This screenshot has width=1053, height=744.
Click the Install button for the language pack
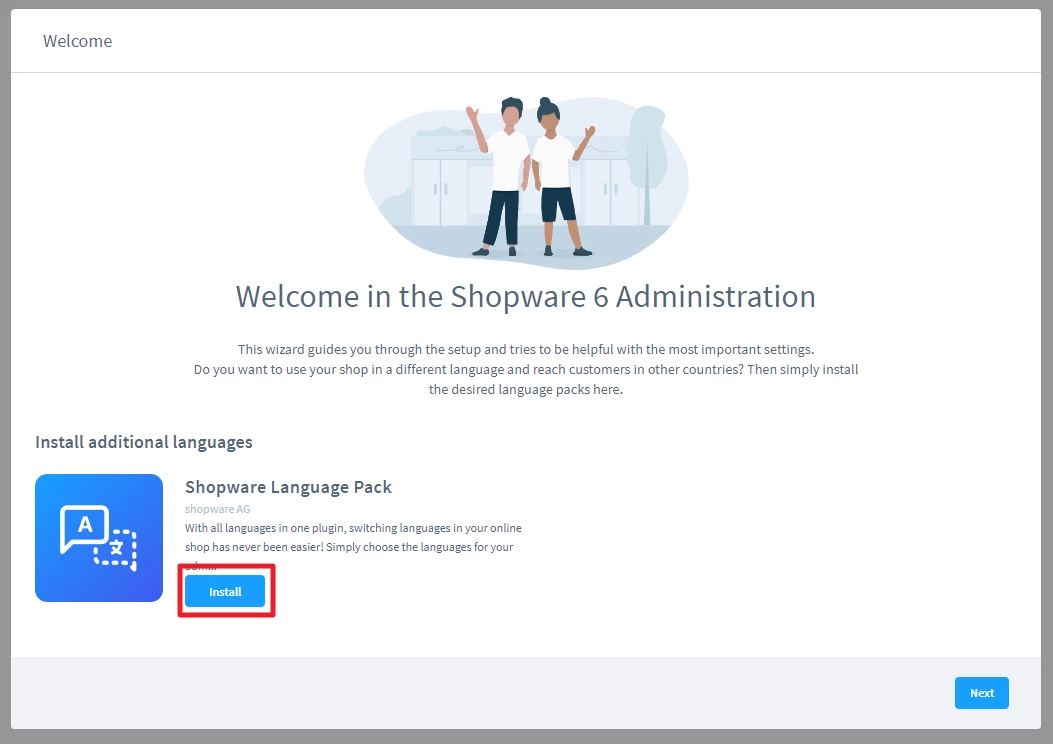click(225, 592)
